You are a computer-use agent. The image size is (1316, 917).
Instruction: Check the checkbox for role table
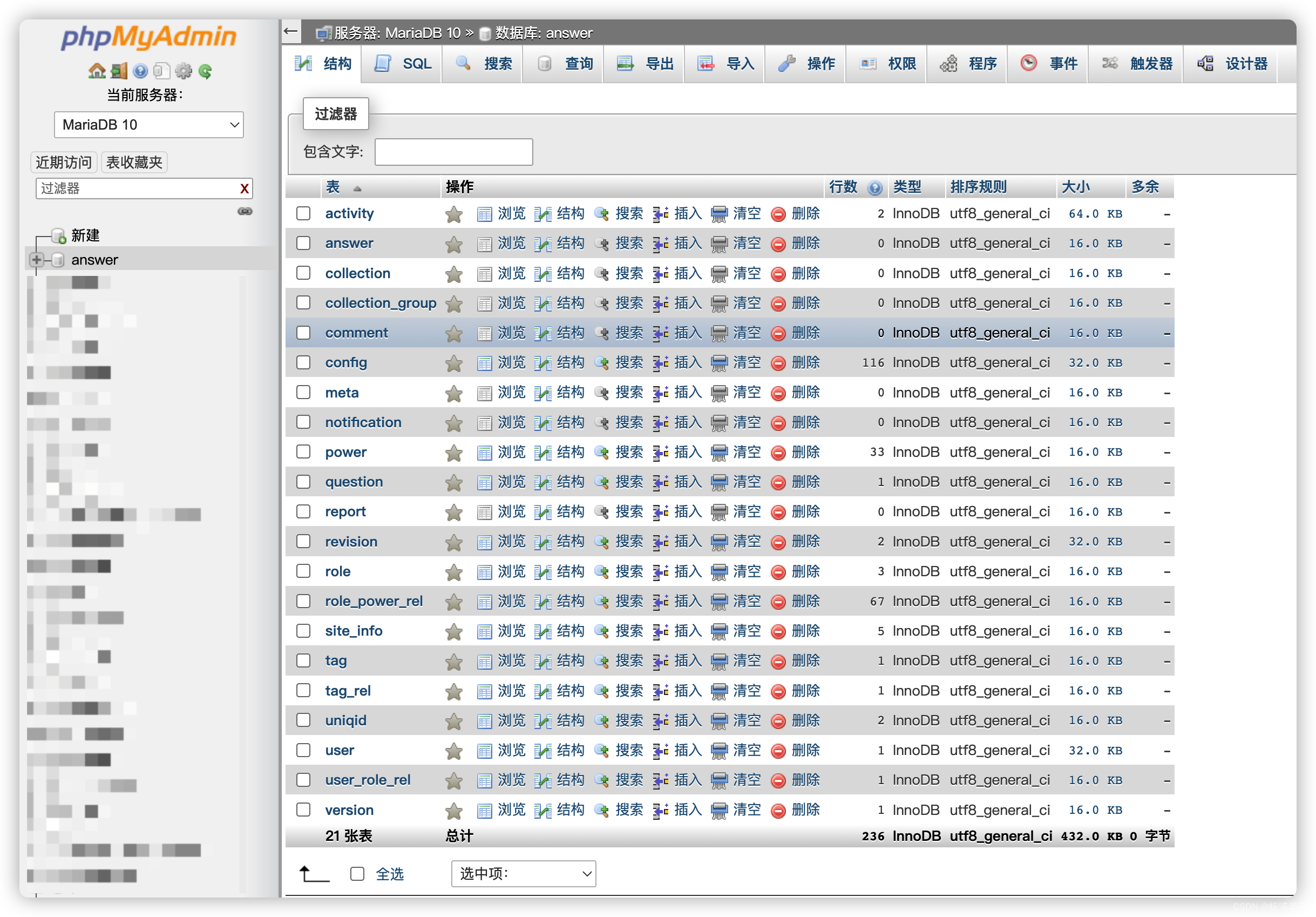(x=303, y=571)
